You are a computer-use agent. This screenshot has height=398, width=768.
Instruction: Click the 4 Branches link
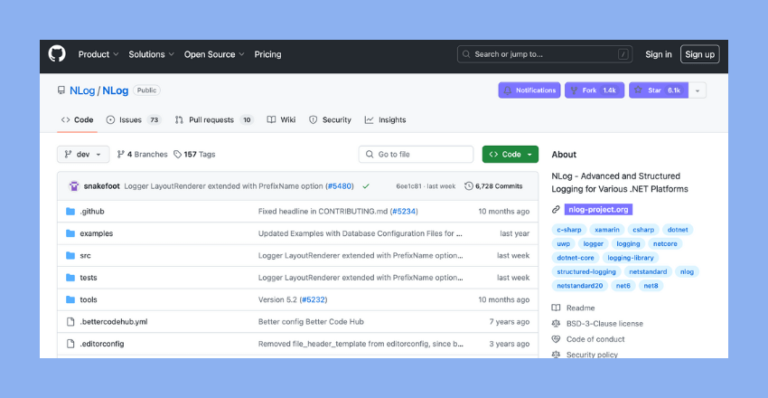click(142, 154)
